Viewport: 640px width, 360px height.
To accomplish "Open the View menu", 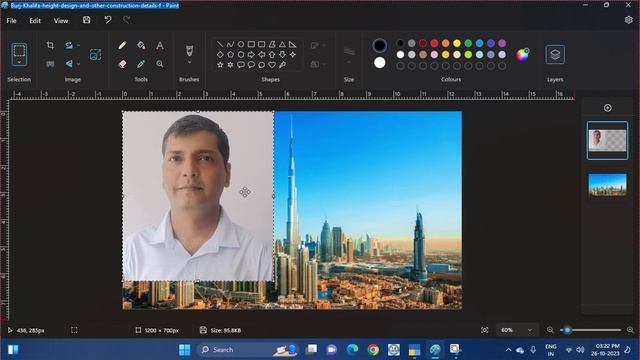I will [x=61, y=20].
